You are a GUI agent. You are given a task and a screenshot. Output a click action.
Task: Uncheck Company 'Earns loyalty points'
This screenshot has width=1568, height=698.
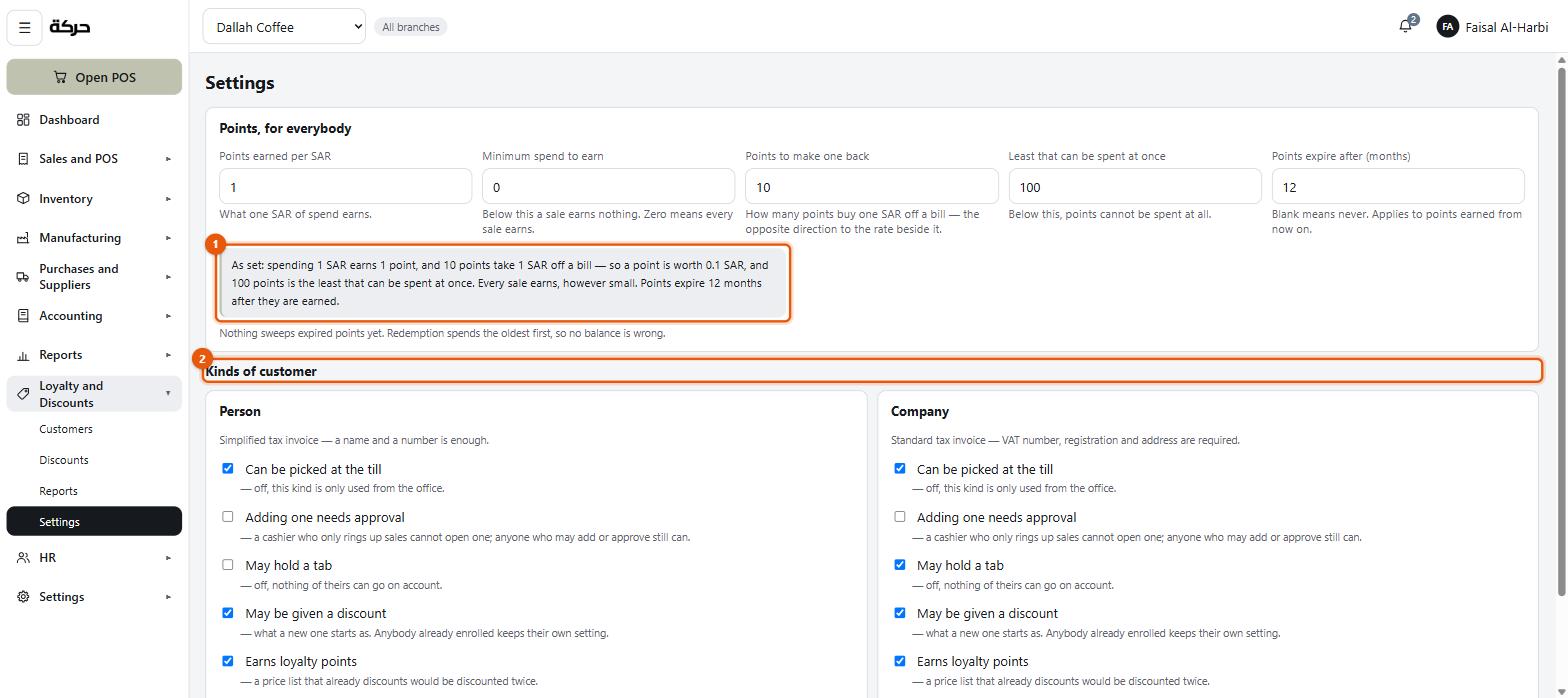click(900, 660)
